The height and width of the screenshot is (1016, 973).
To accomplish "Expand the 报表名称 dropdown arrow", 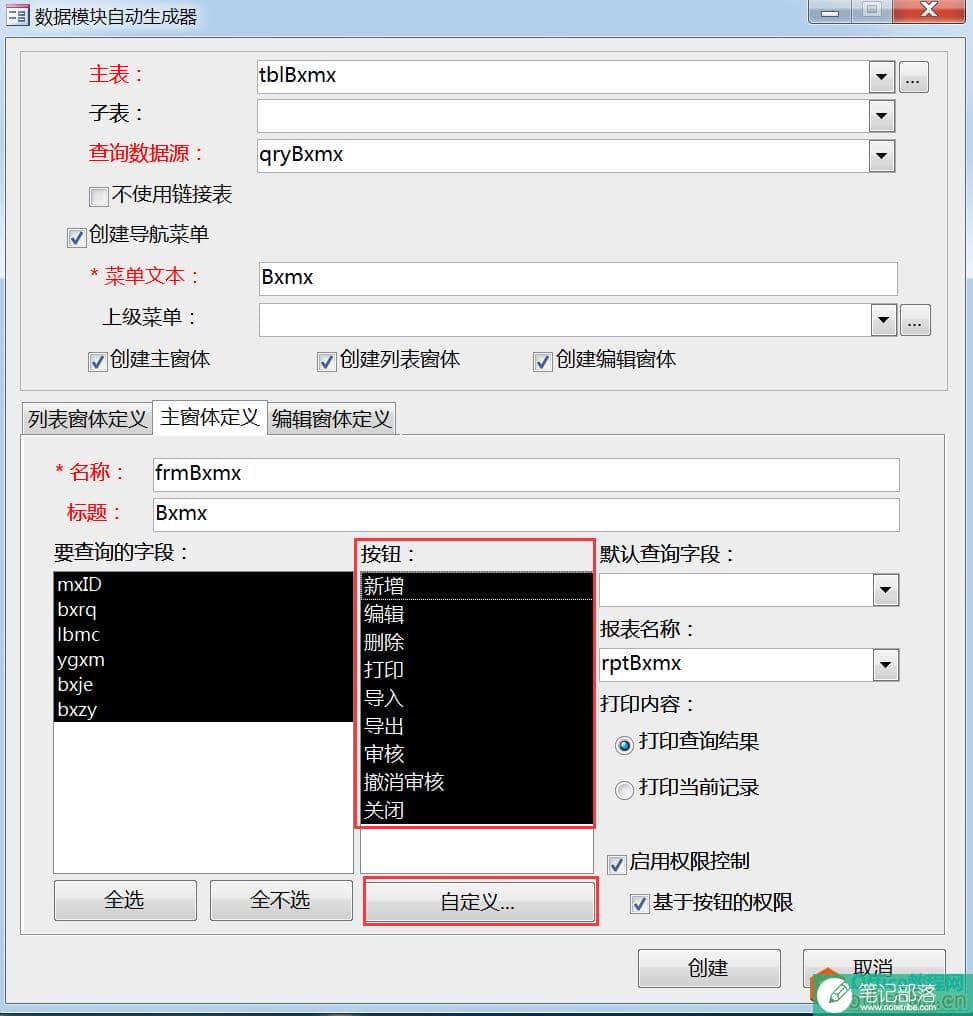I will 886,665.
